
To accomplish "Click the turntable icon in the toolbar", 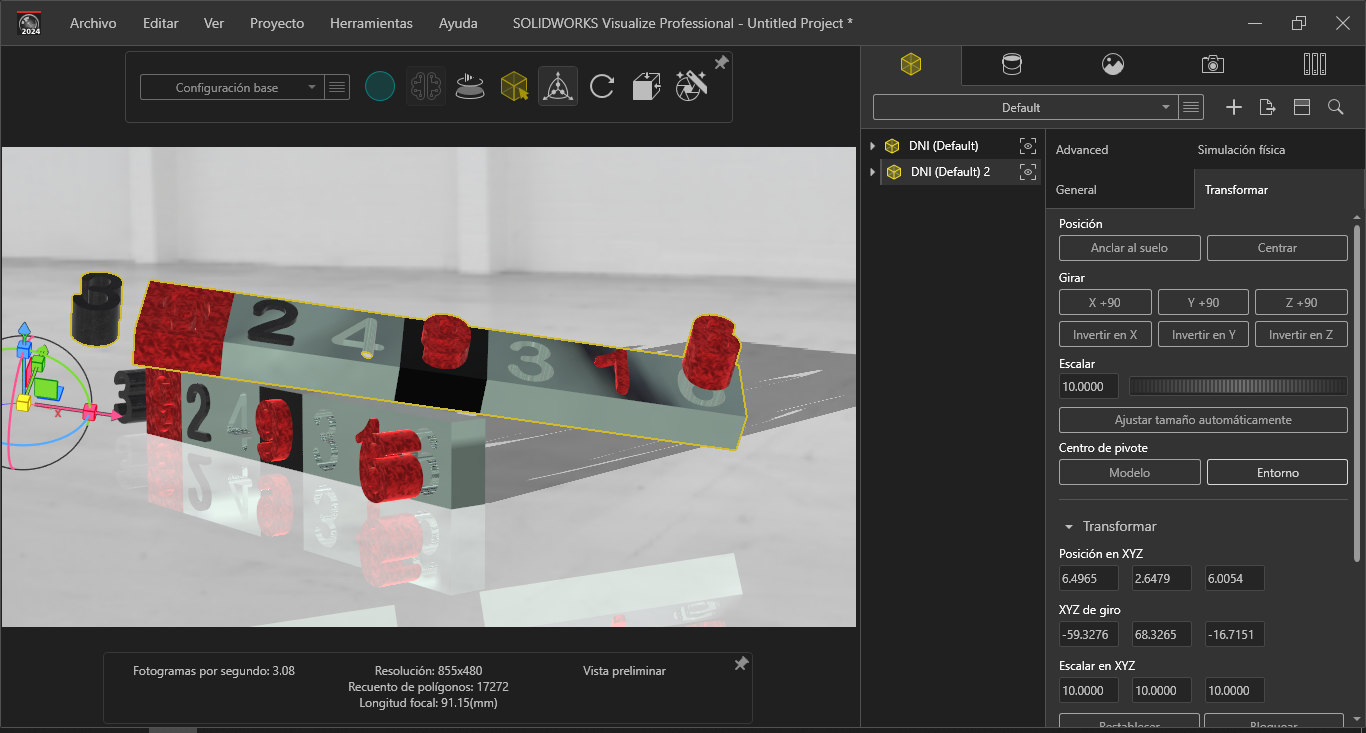I will (x=470, y=87).
